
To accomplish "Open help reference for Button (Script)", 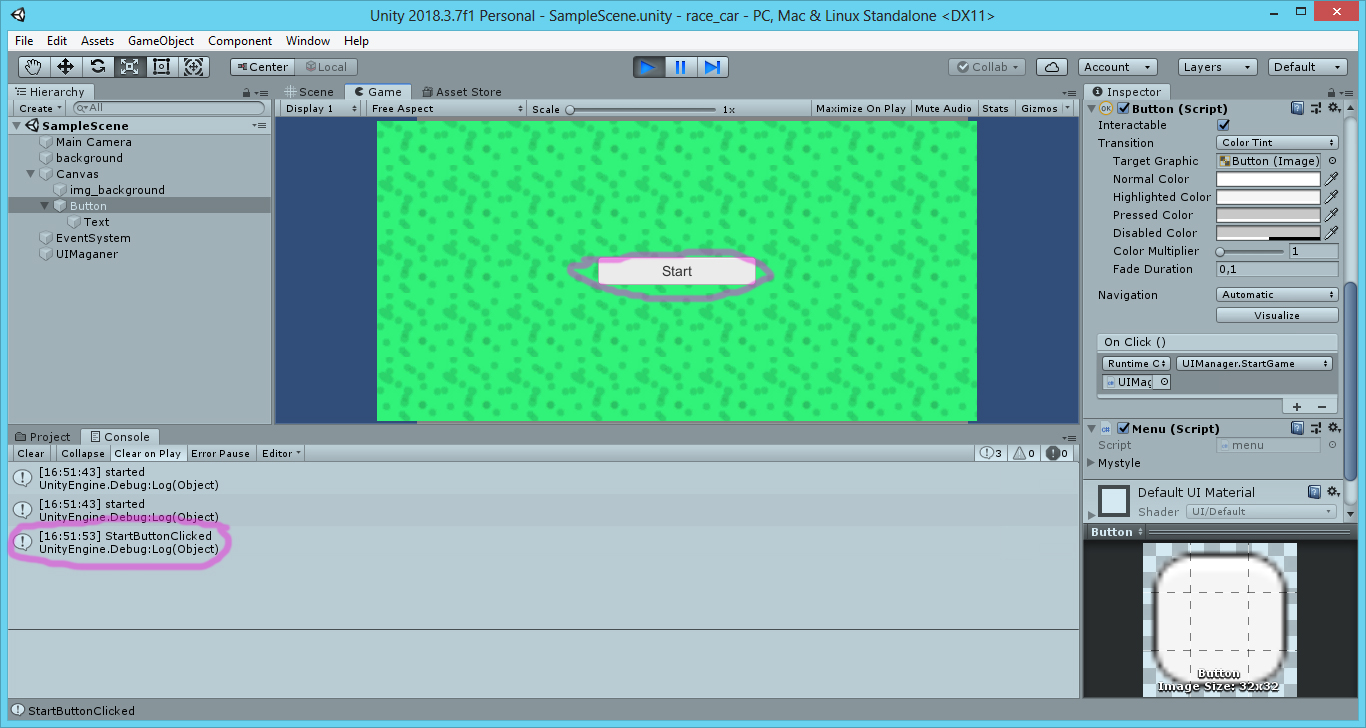I will pyautogui.click(x=1297, y=108).
